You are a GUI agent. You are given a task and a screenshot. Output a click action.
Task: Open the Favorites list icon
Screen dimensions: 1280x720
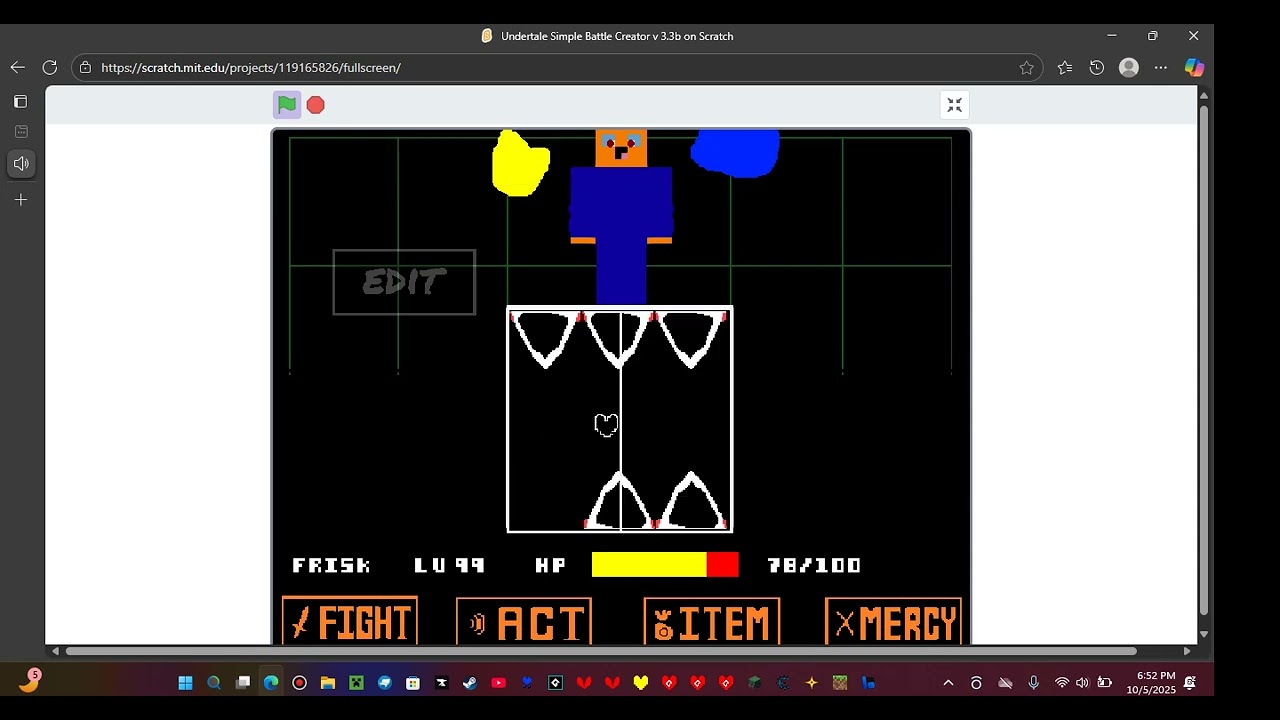[1064, 67]
